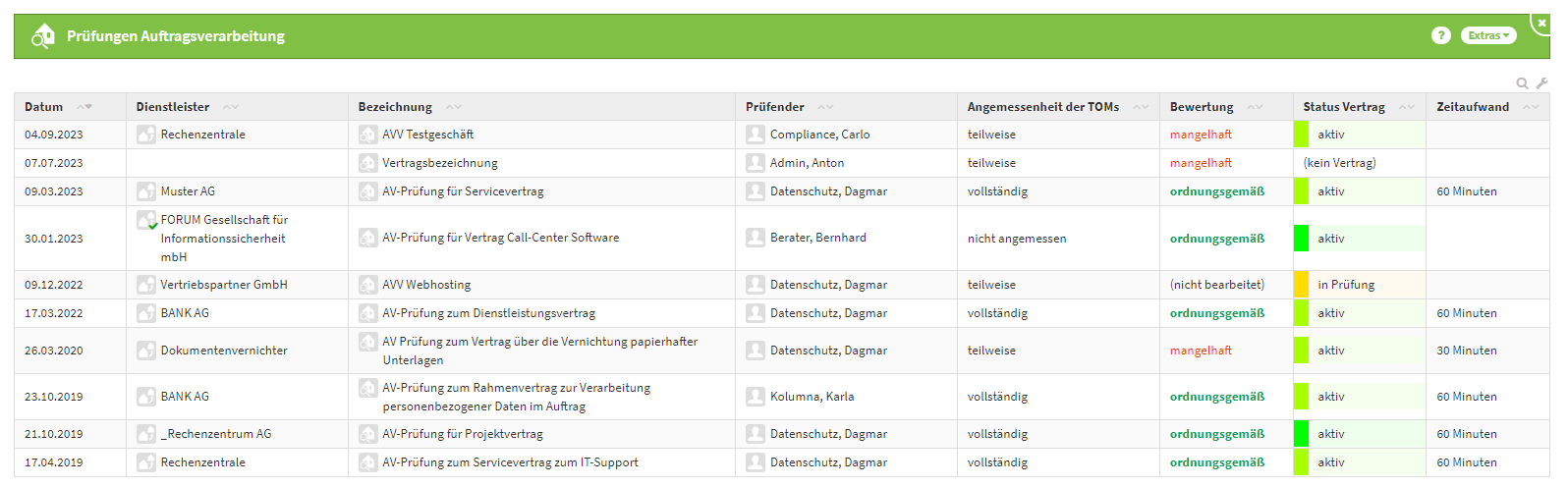The image size is (1568, 487).
Task: Open table settings wrench icon
Action: point(1542,83)
